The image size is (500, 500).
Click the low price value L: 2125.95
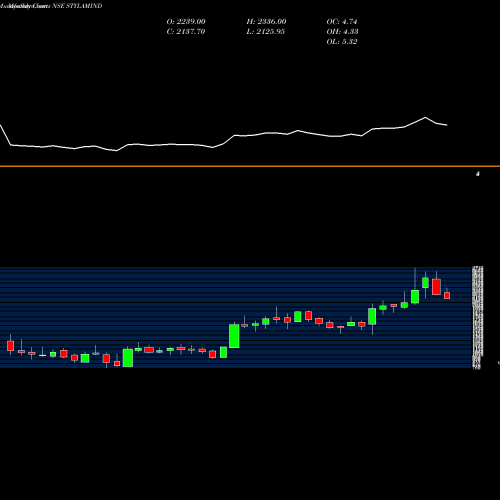pyautogui.click(x=266, y=32)
